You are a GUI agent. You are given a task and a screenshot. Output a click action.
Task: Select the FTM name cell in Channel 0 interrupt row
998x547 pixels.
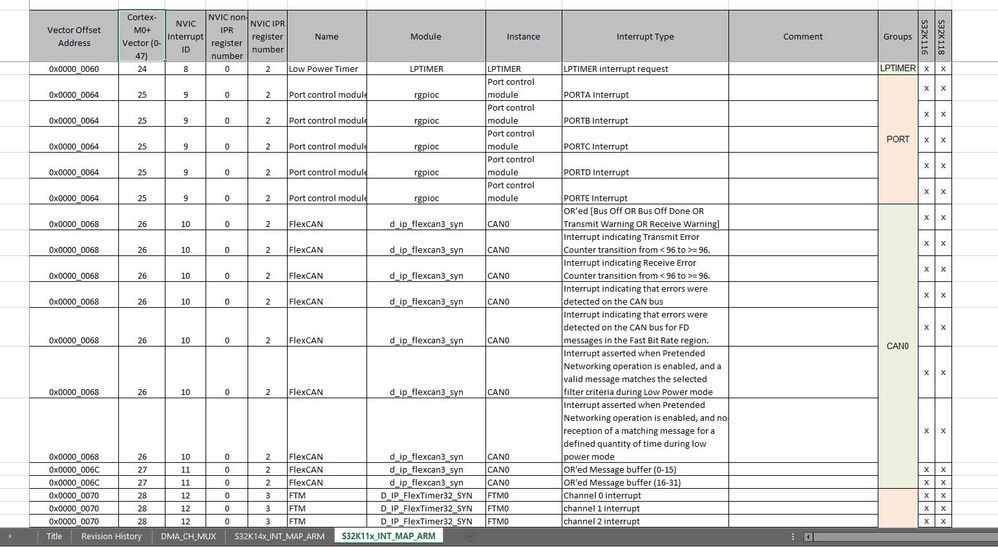pos(327,495)
